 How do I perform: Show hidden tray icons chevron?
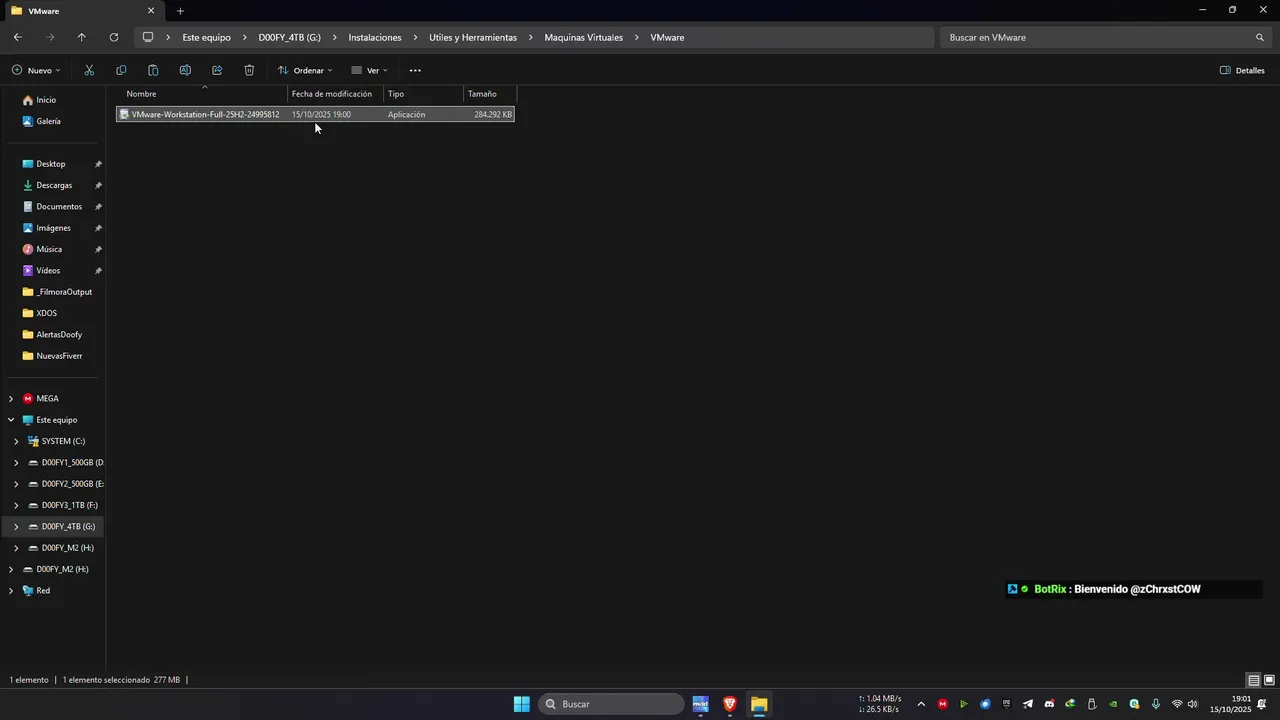pos(921,704)
